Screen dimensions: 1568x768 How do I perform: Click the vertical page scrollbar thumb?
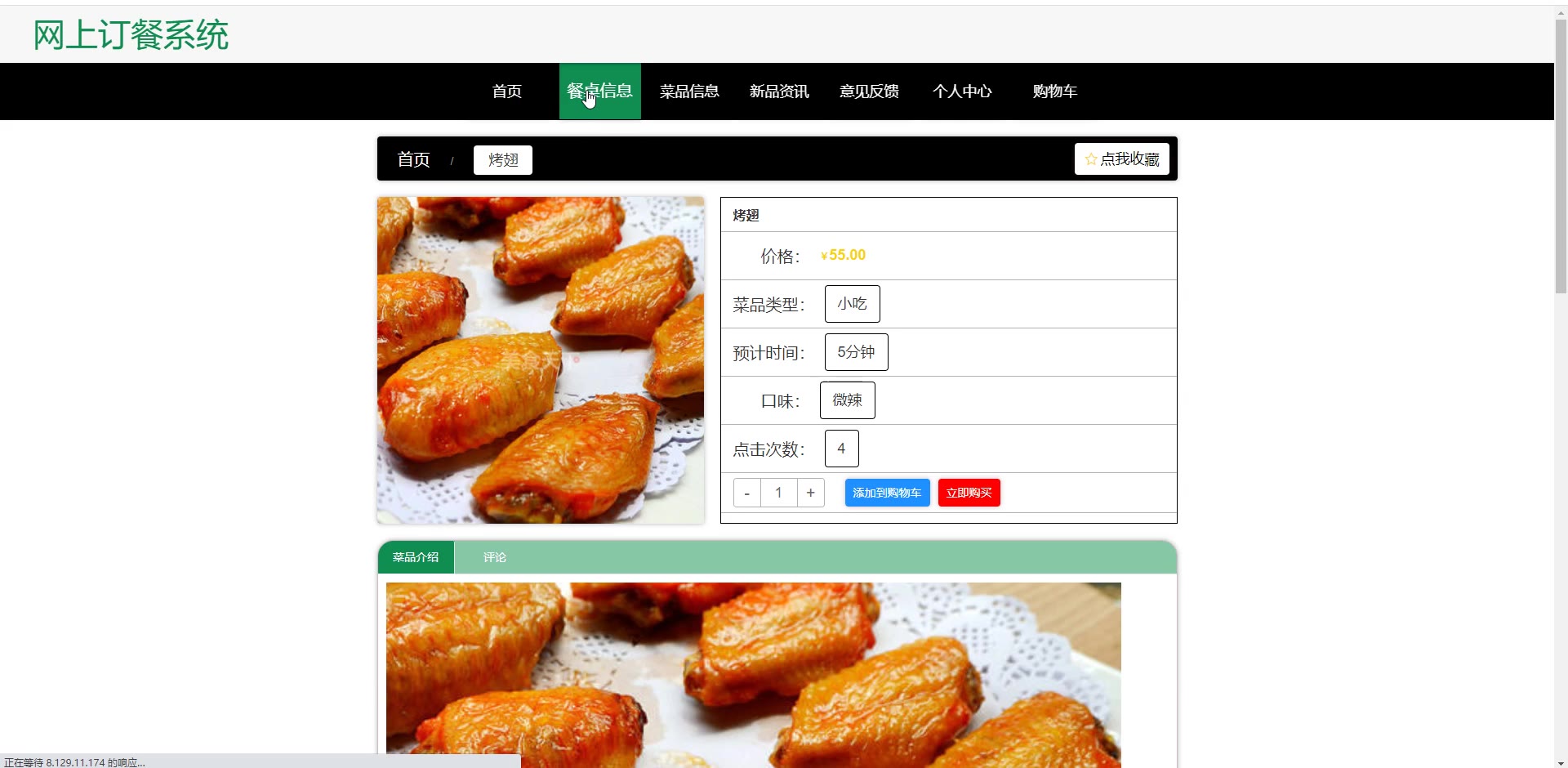(1561, 155)
